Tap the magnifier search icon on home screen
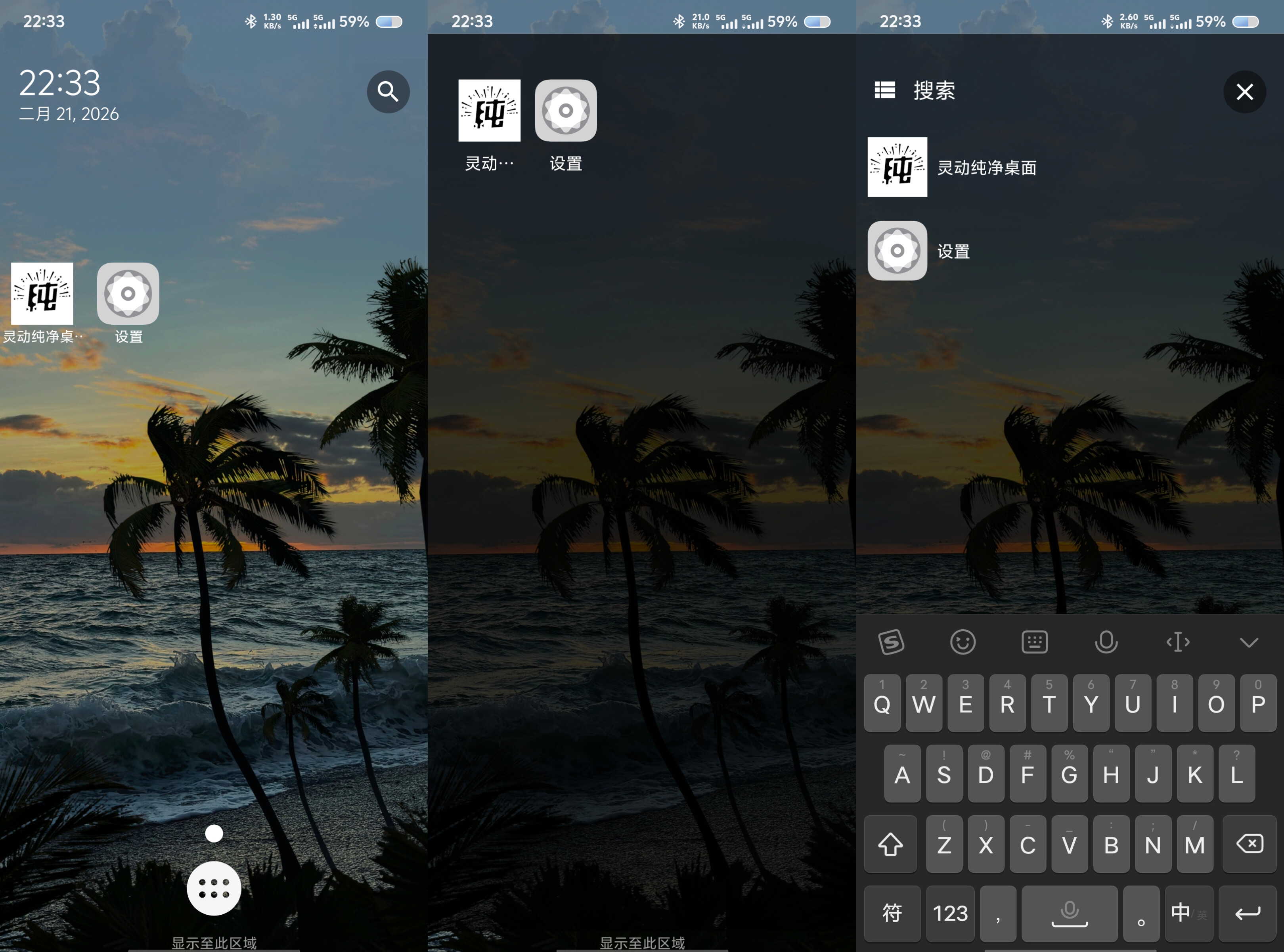 click(x=388, y=92)
